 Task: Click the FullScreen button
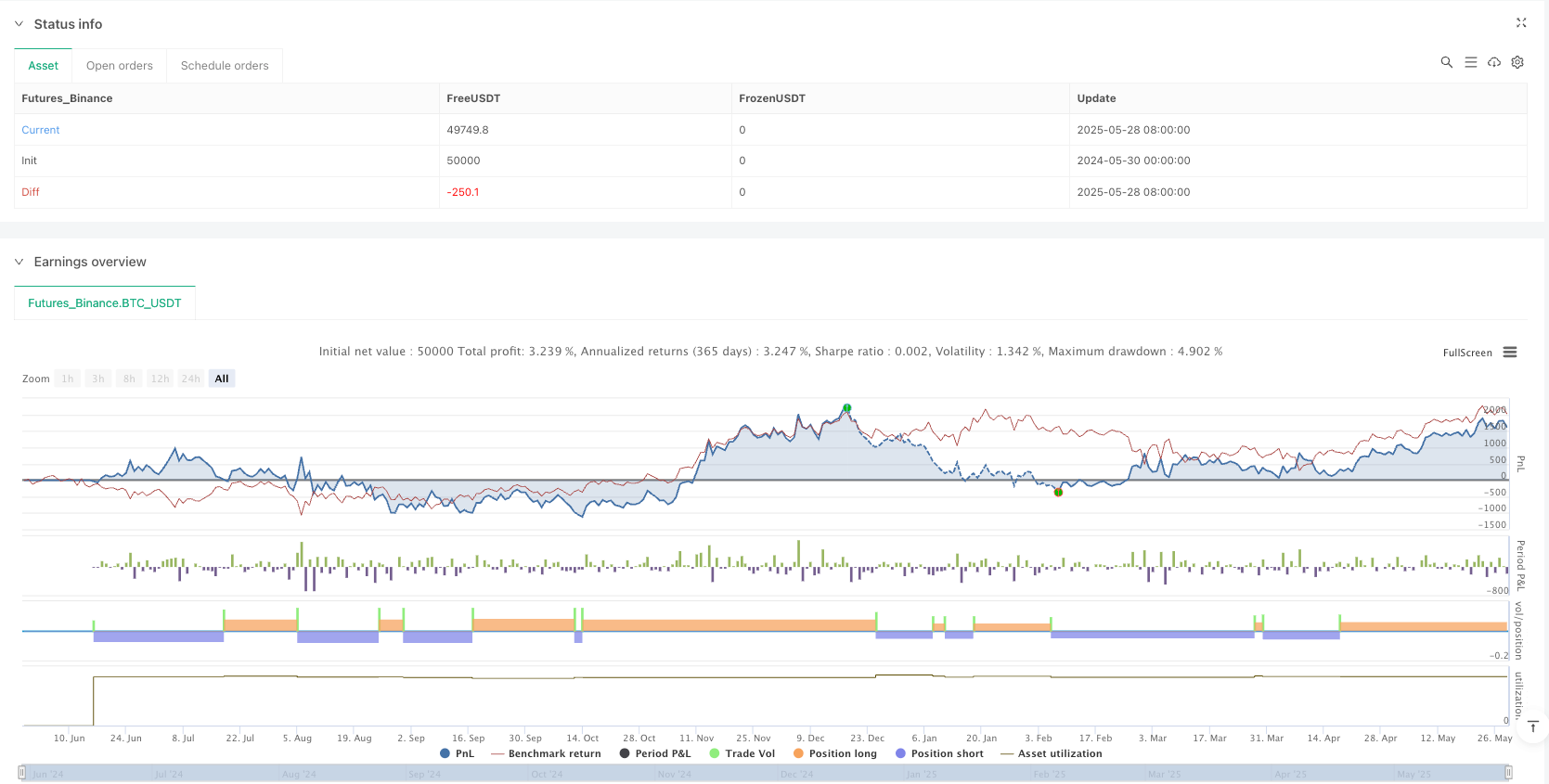(x=1466, y=353)
